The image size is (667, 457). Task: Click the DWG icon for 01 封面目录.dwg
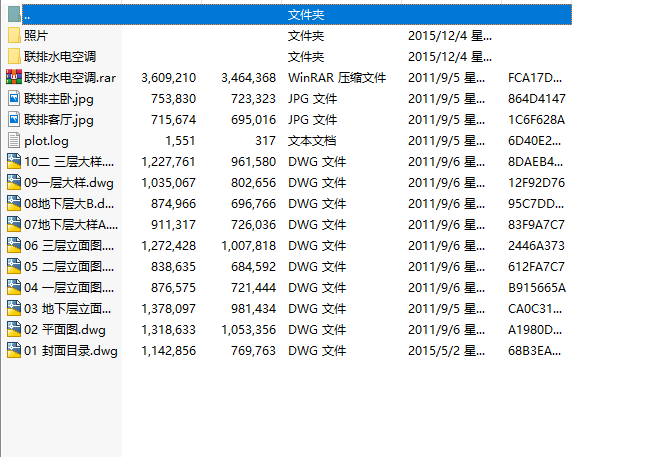[13, 350]
